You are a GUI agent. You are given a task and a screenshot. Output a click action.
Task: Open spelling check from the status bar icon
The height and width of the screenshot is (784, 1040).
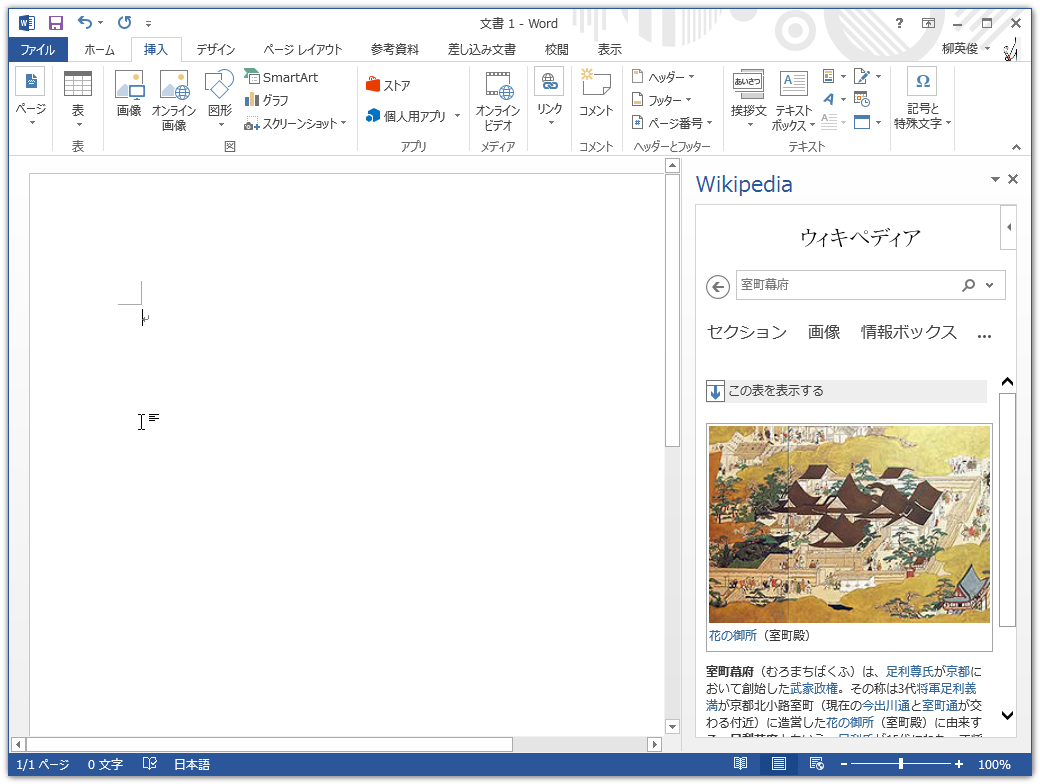point(149,763)
